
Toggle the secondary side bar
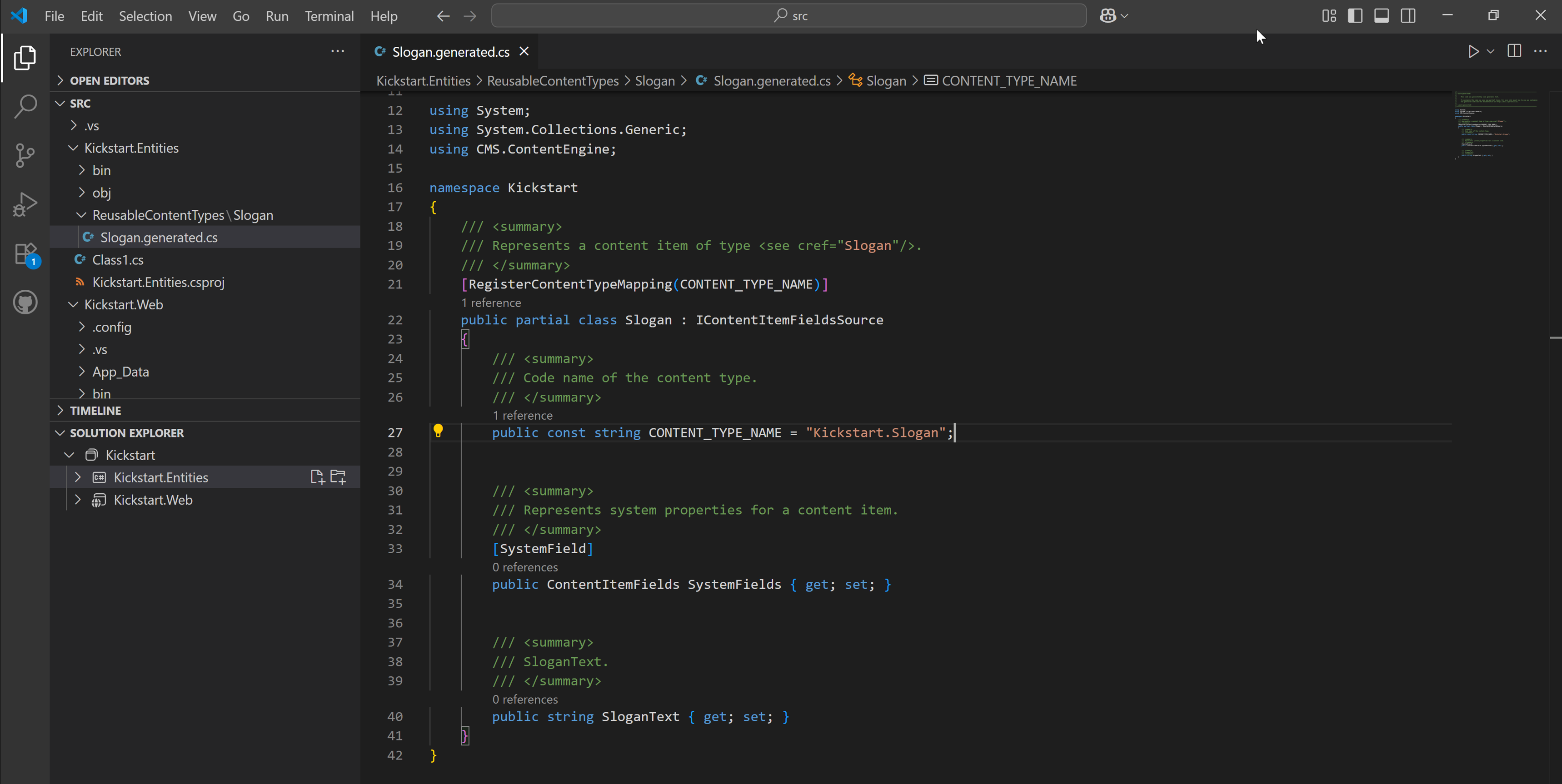point(1408,16)
